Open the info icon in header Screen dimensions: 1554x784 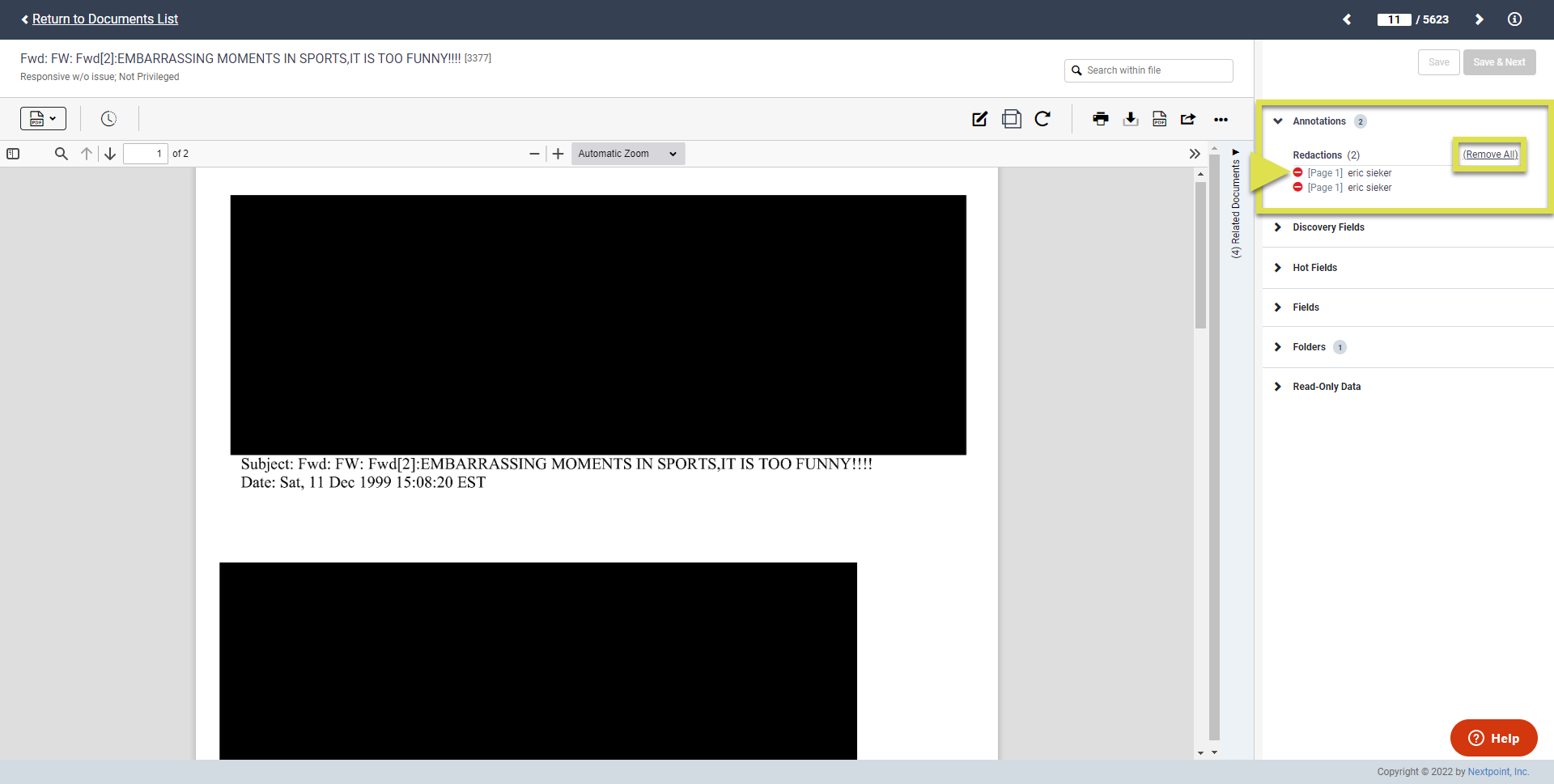(1514, 19)
